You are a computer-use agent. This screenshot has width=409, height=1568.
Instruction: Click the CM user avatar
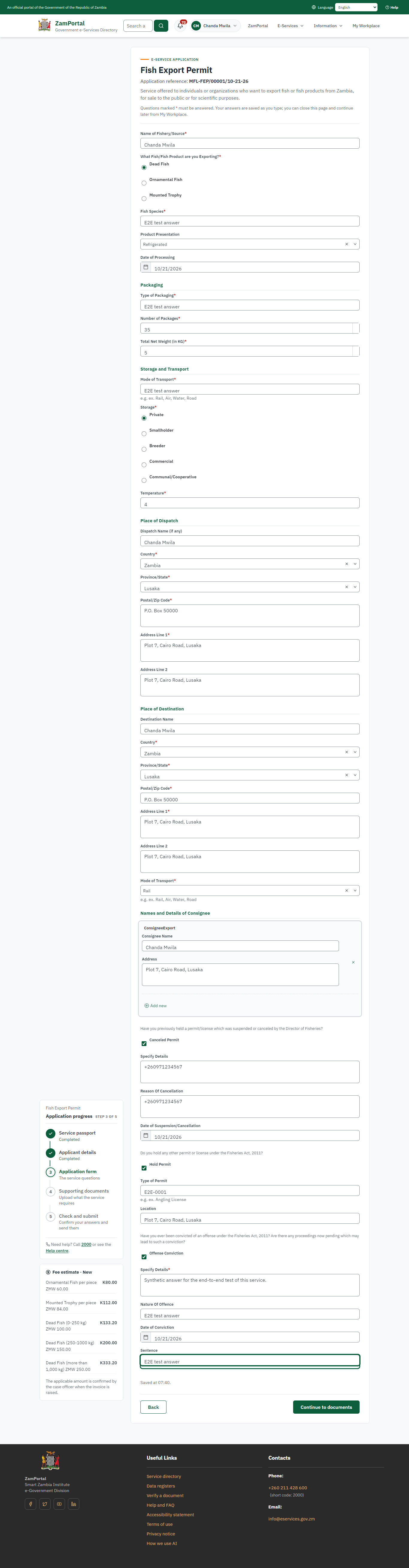196,25
